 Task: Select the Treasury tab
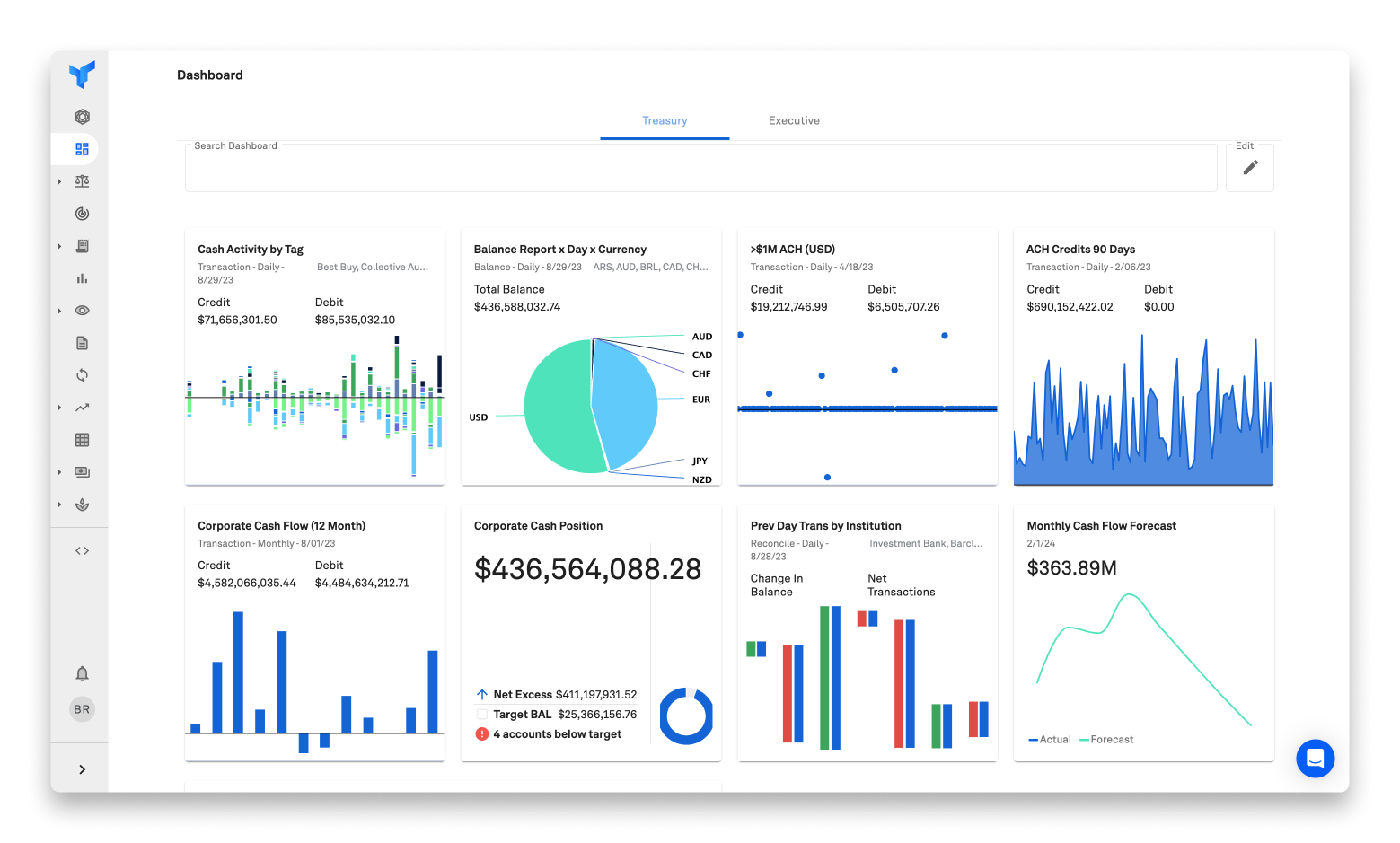665,120
